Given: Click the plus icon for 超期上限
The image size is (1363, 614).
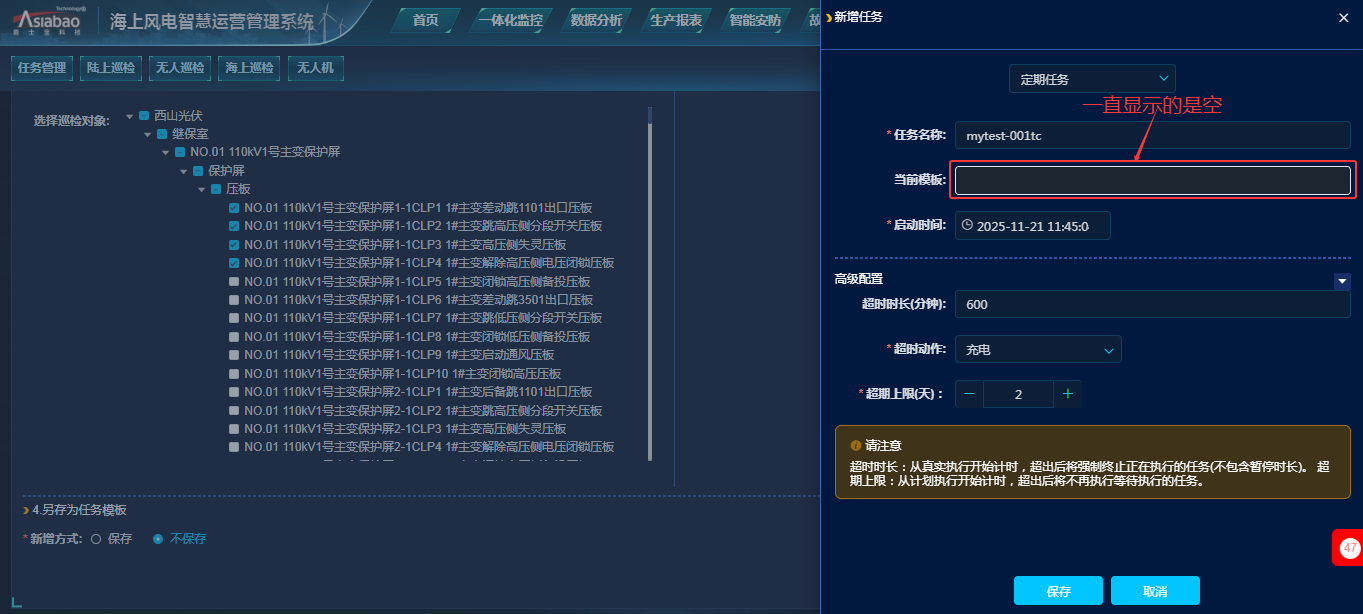Looking at the screenshot, I should [x=1067, y=394].
